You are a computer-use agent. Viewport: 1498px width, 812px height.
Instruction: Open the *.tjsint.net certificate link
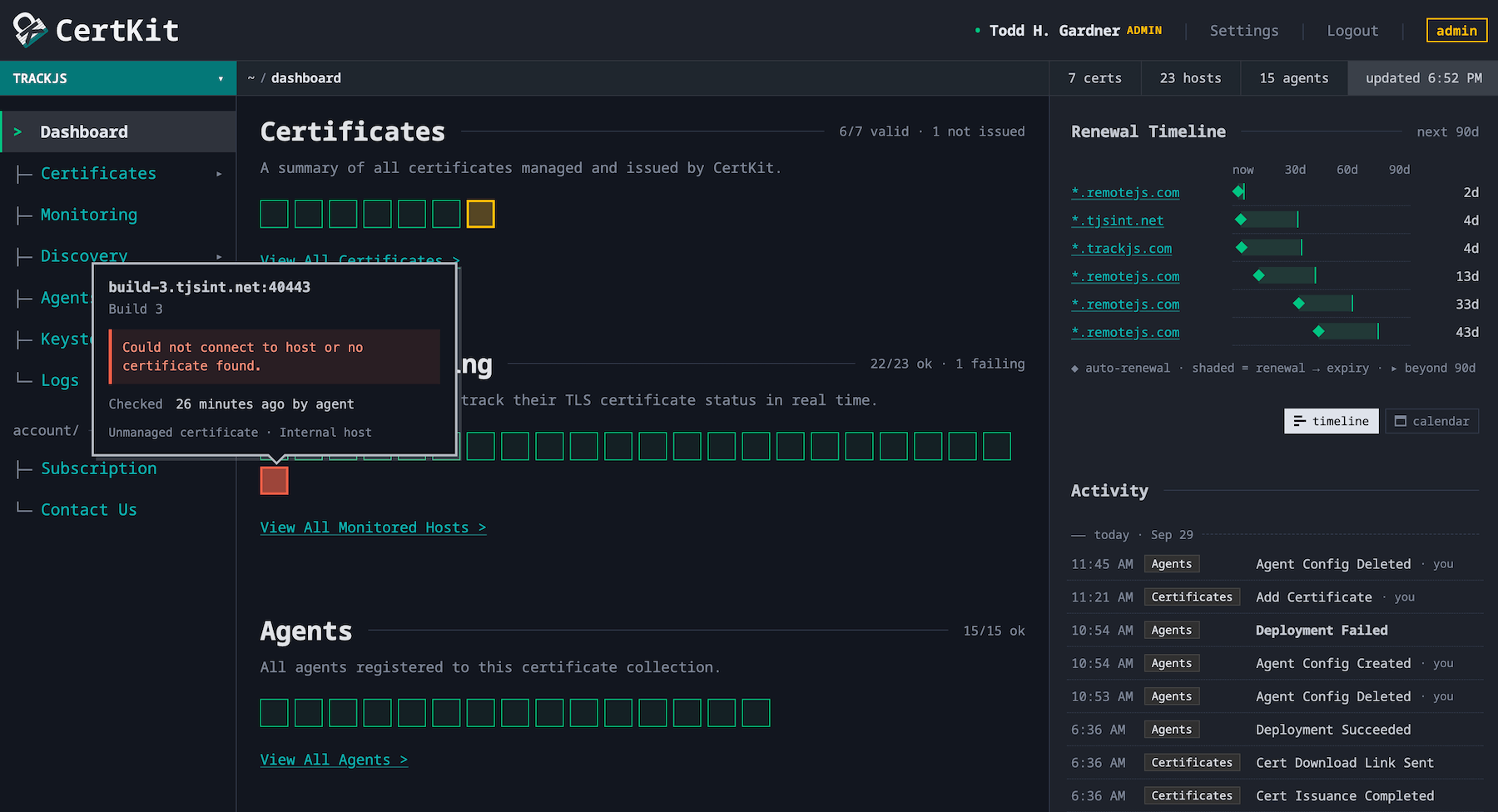coord(1118,220)
